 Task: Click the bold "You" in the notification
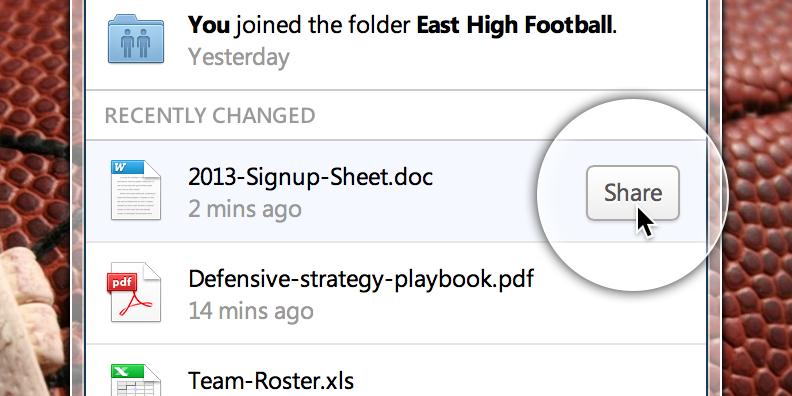point(209,25)
